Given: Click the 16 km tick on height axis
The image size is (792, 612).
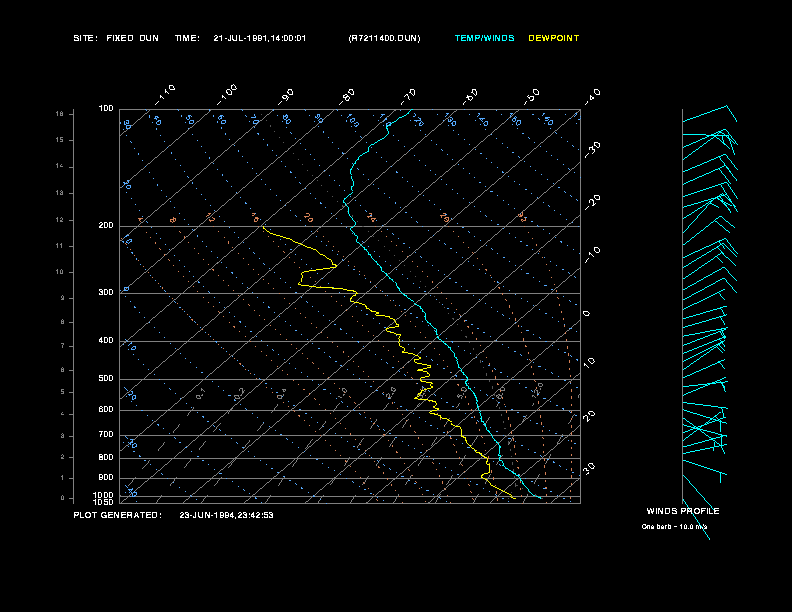Looking at the screenshot, I should (x=60, y=114).
